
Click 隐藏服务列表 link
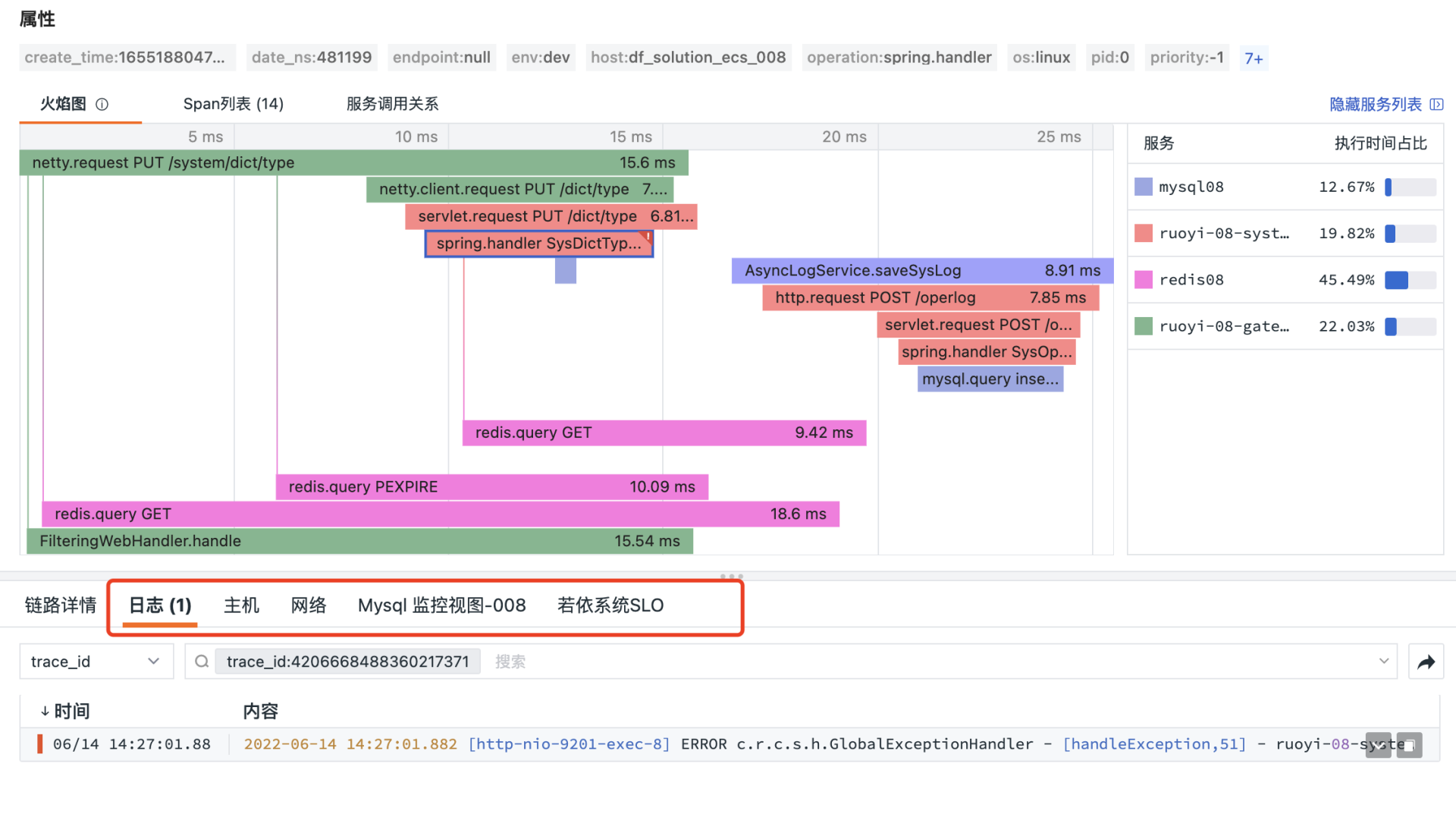(x=1375, y=104)
